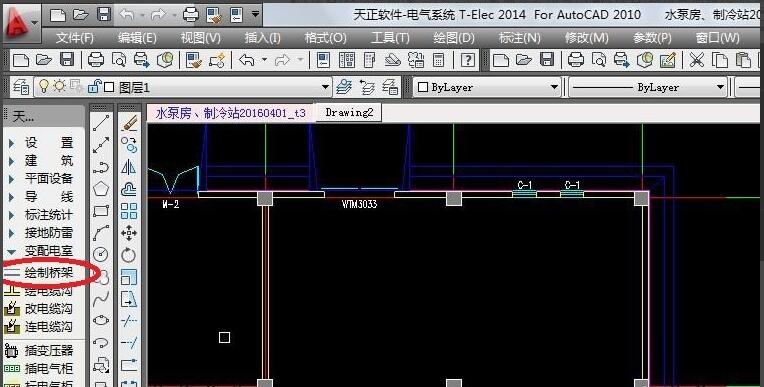Select the Extend tool
This screenshot has height=387, width=764.
point(129,343)
